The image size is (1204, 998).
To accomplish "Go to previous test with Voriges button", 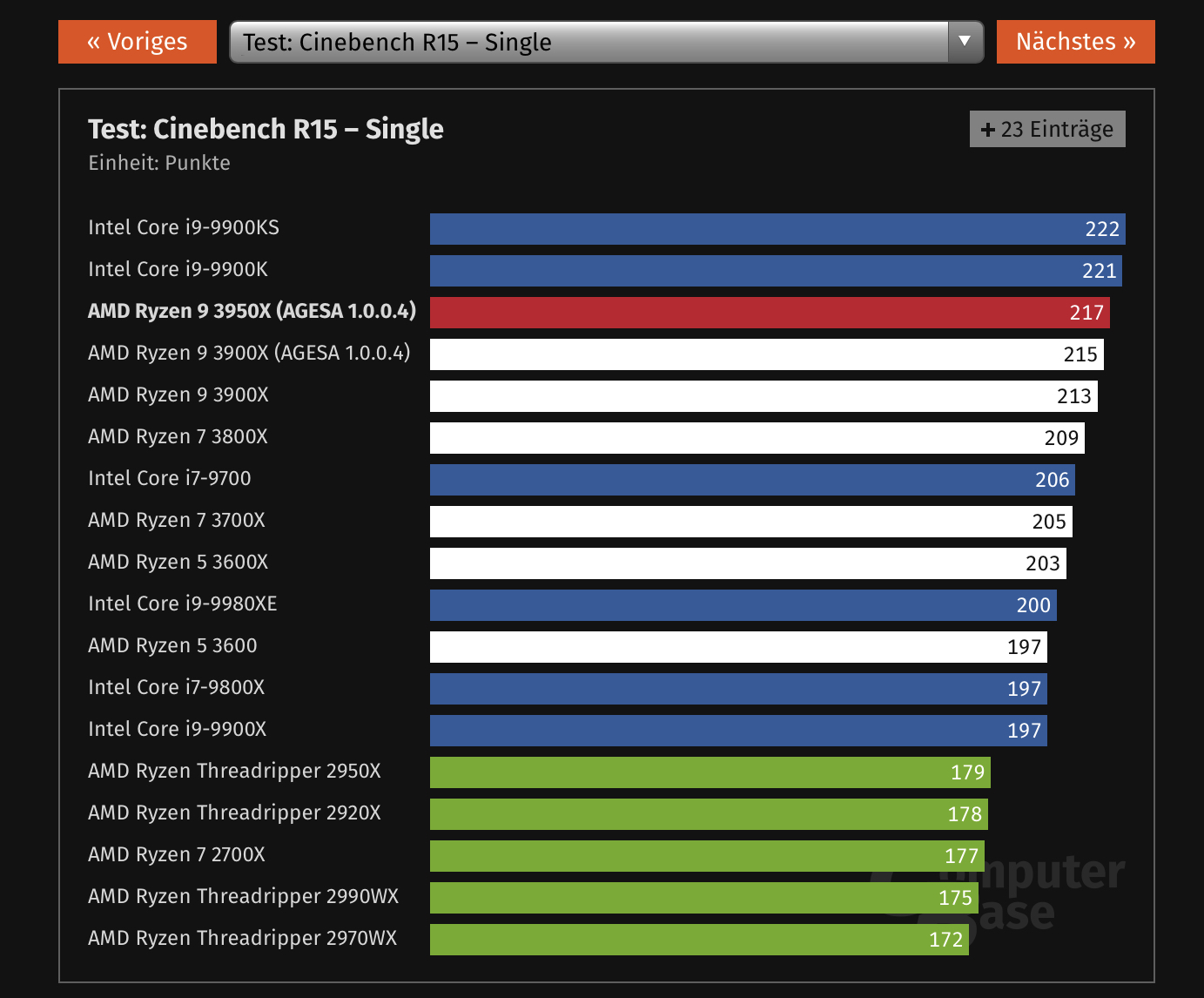I will coord(138,42).
